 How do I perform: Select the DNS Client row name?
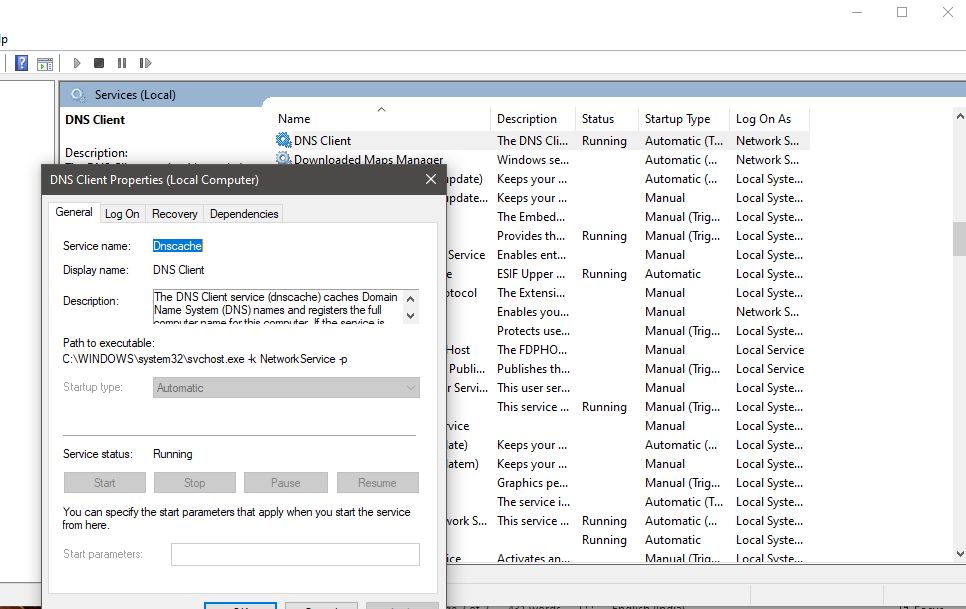(x=322, y=140)
